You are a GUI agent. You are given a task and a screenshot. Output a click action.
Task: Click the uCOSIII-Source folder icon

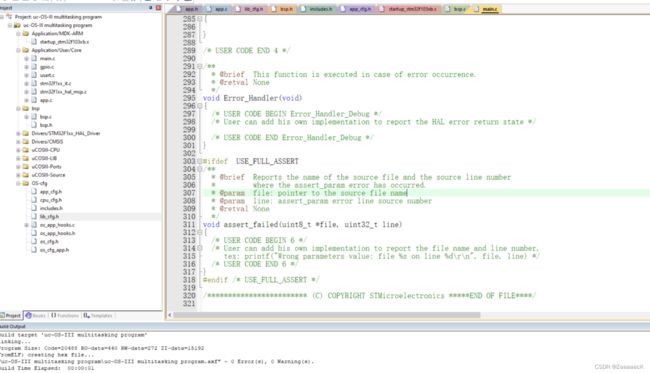(x=26, y=175)
